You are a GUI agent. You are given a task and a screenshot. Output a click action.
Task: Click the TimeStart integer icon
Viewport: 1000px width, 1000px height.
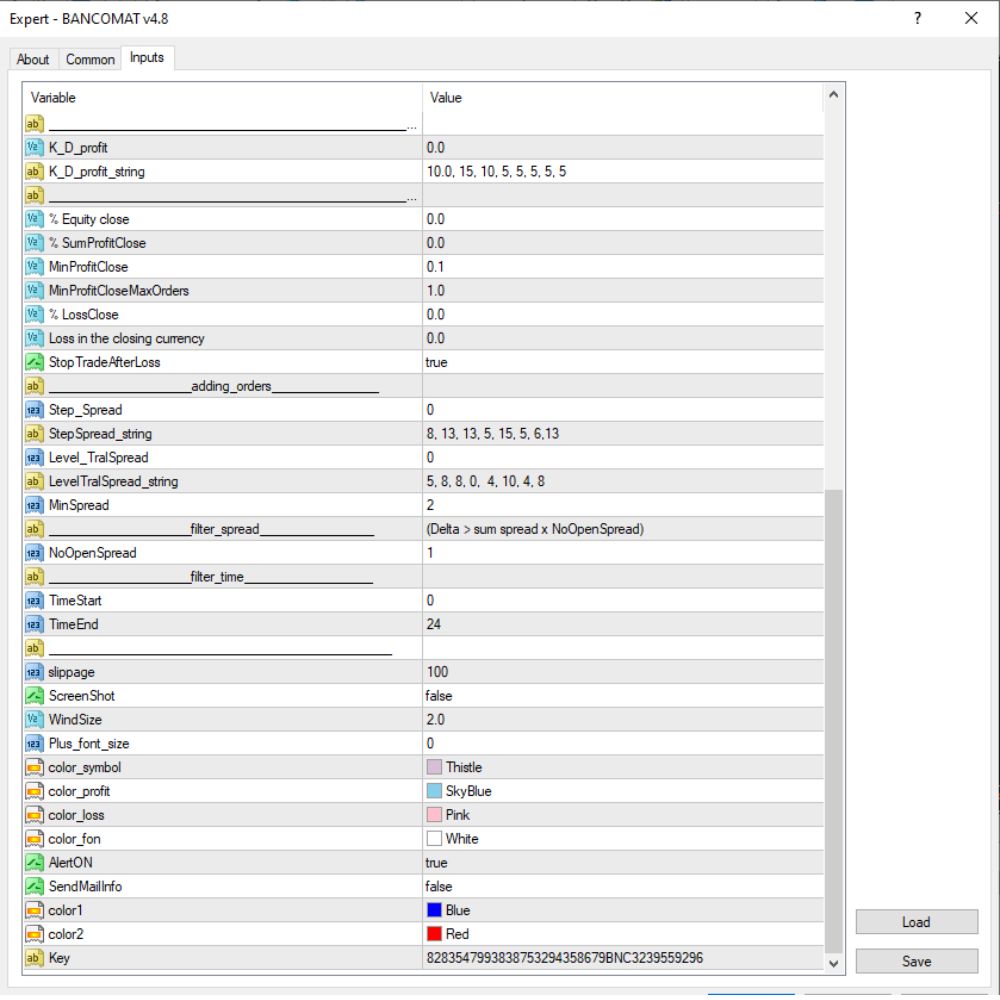point(34,601)
